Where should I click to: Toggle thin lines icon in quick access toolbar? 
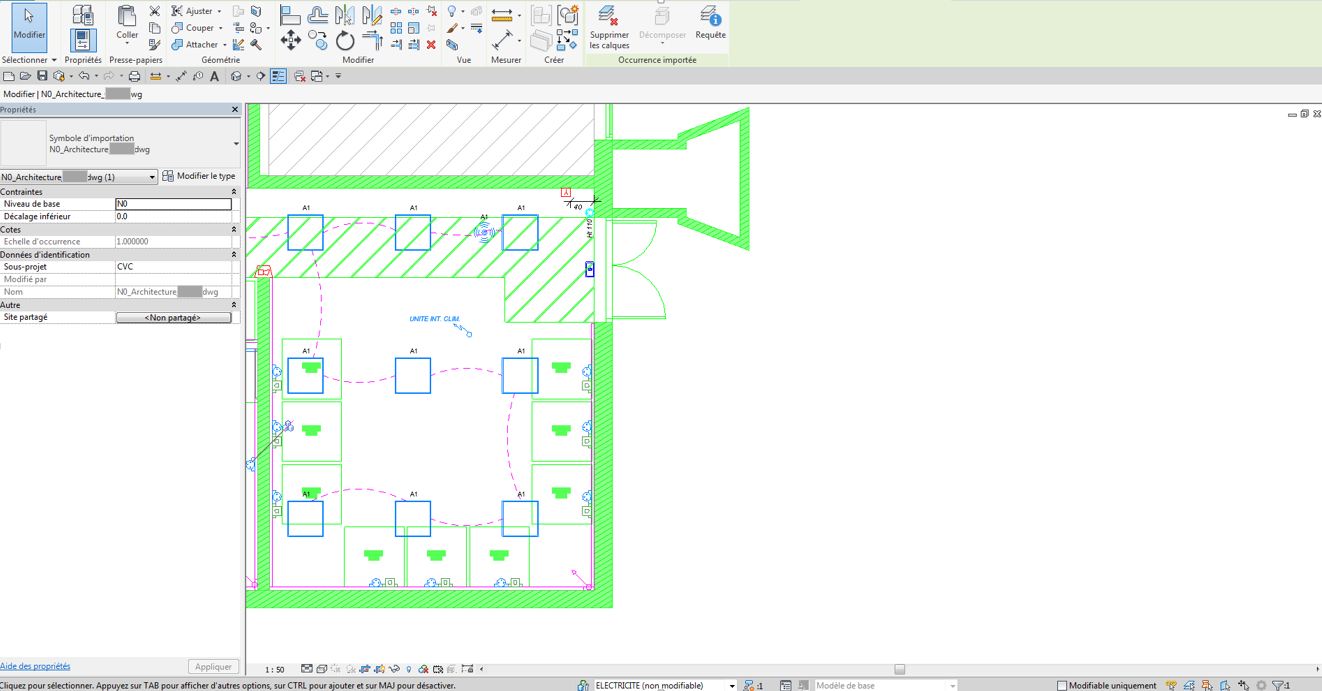click(278, 76)
